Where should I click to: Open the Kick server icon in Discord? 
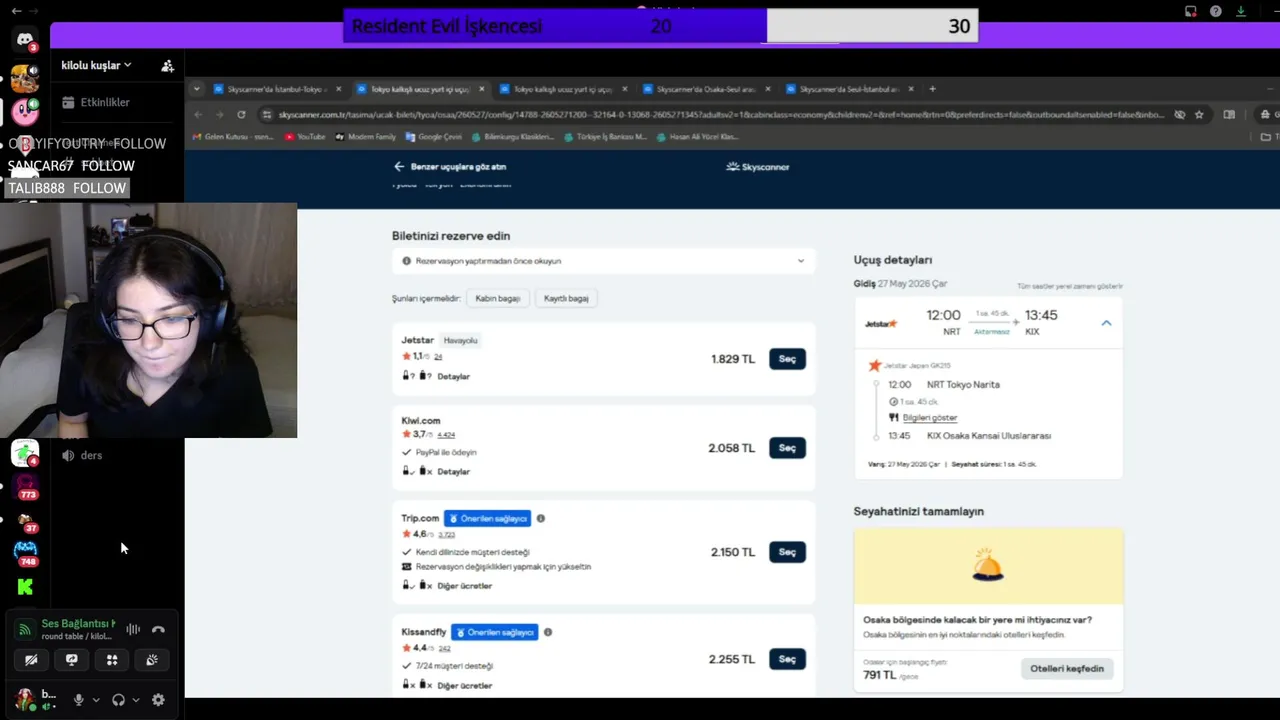(25, 587)
